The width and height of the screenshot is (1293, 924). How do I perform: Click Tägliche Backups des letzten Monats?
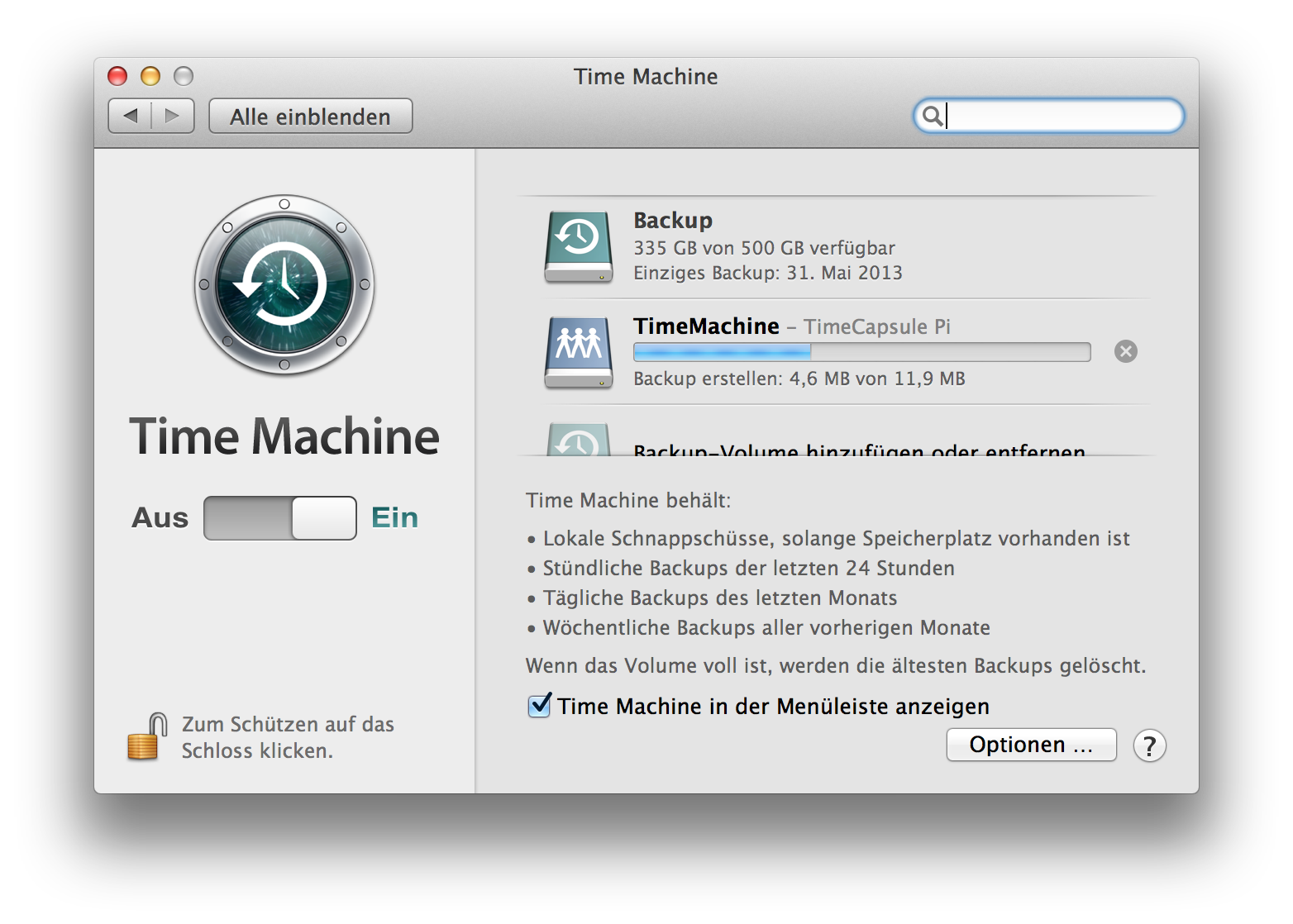pyautogui.click(x=711, y=598)
